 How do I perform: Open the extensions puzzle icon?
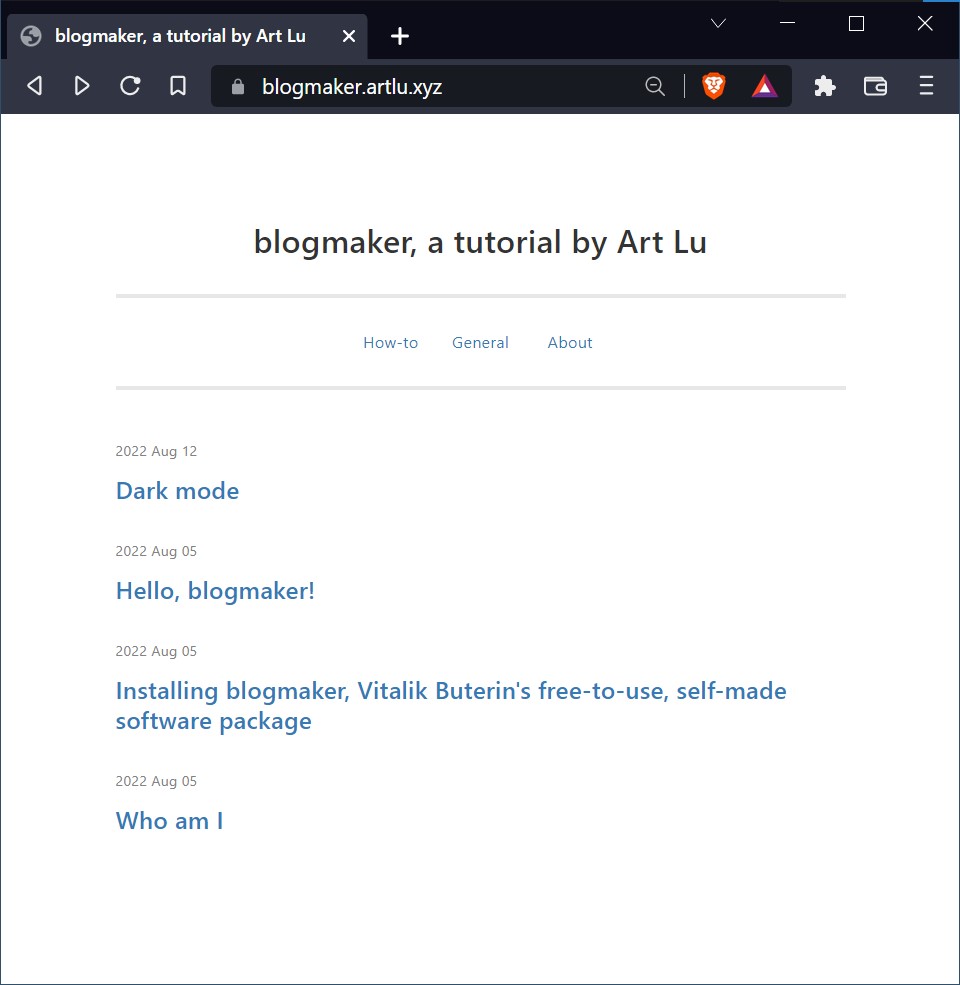(825, 86)
